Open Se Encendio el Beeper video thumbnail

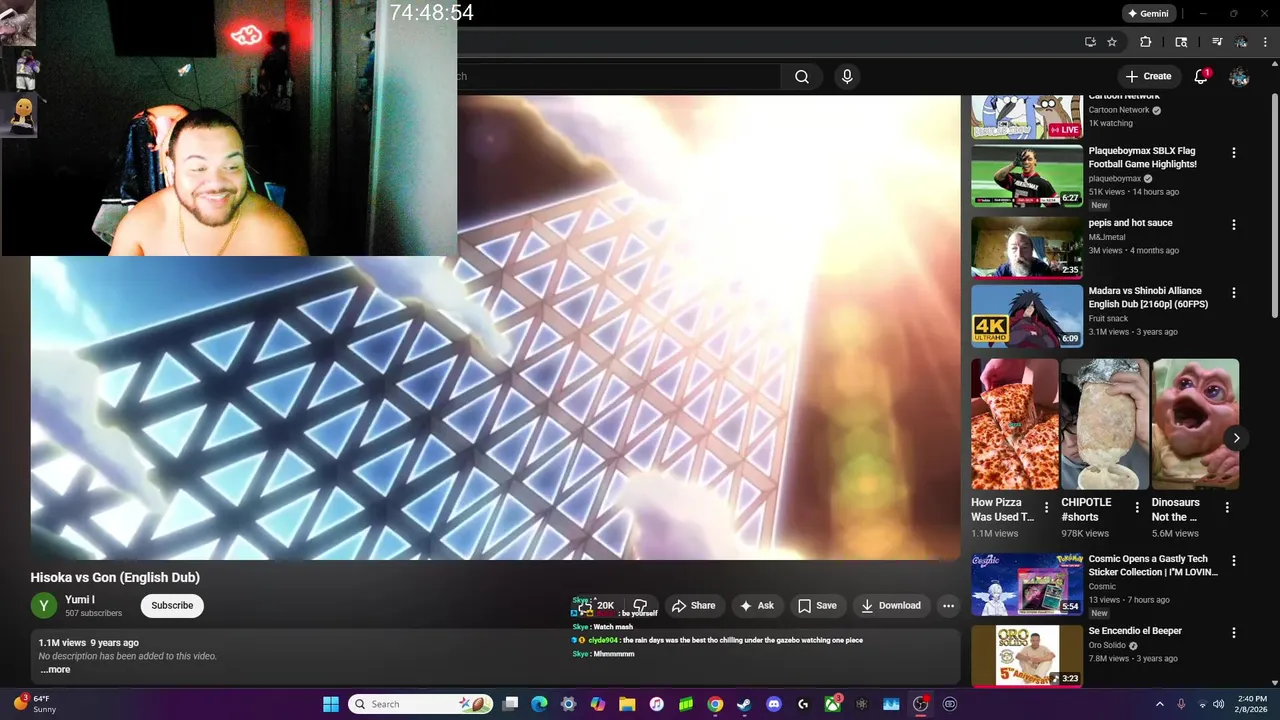point(1027,656)
